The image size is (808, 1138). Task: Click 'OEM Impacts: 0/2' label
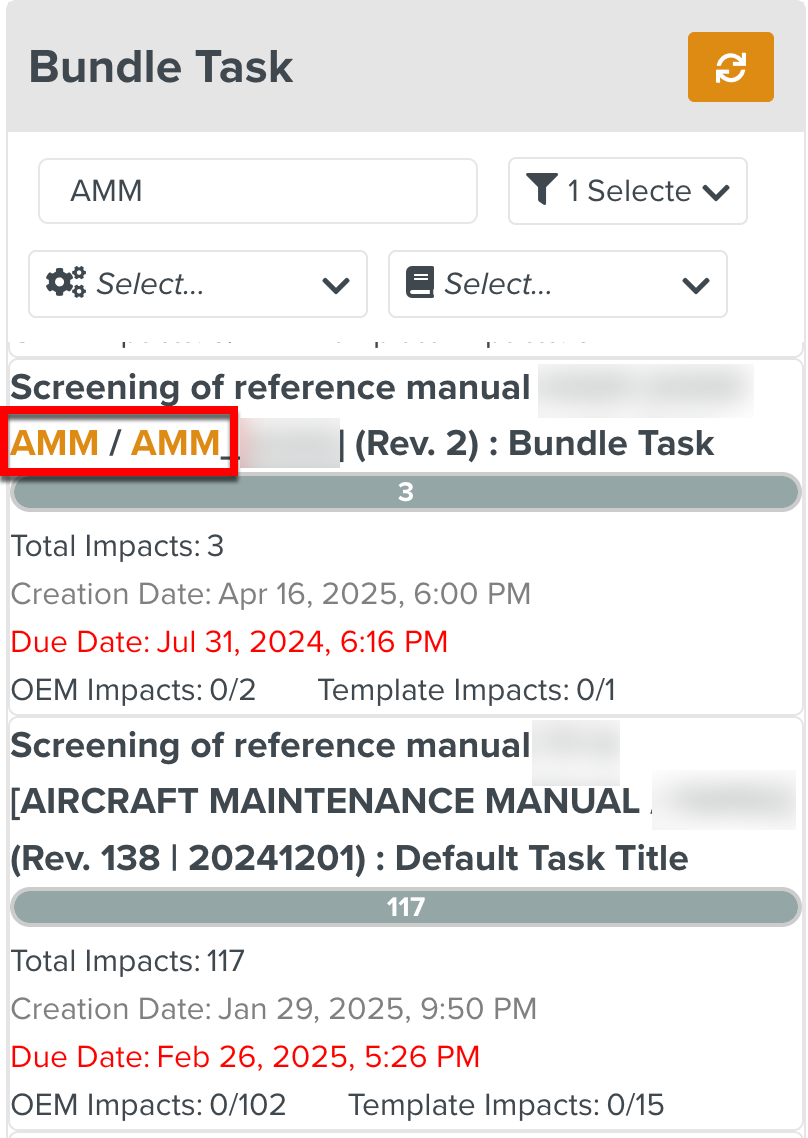tap(133, 689)
